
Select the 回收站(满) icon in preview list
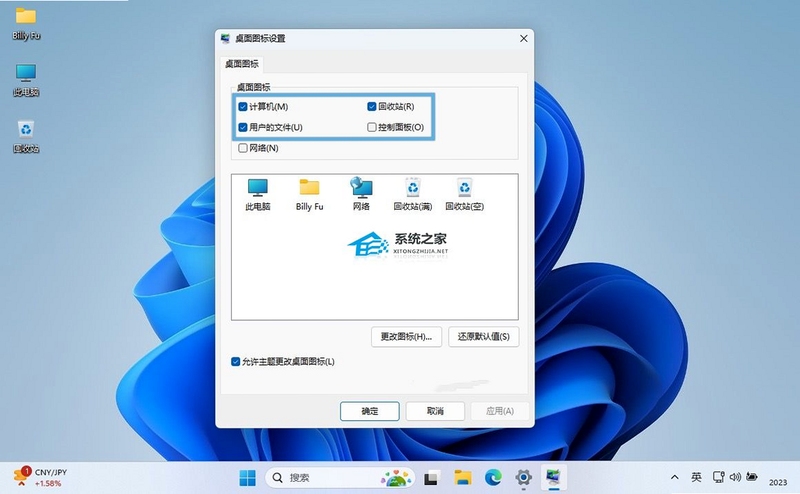point(413,194)
